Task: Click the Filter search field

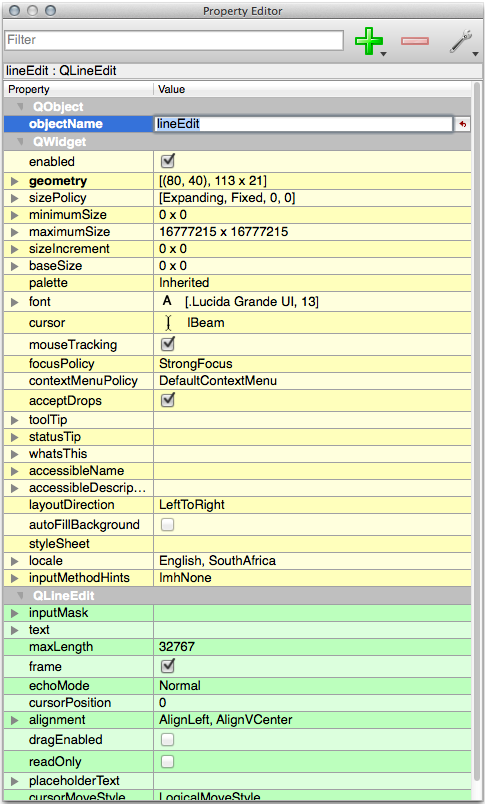Action: click(174, 40)
